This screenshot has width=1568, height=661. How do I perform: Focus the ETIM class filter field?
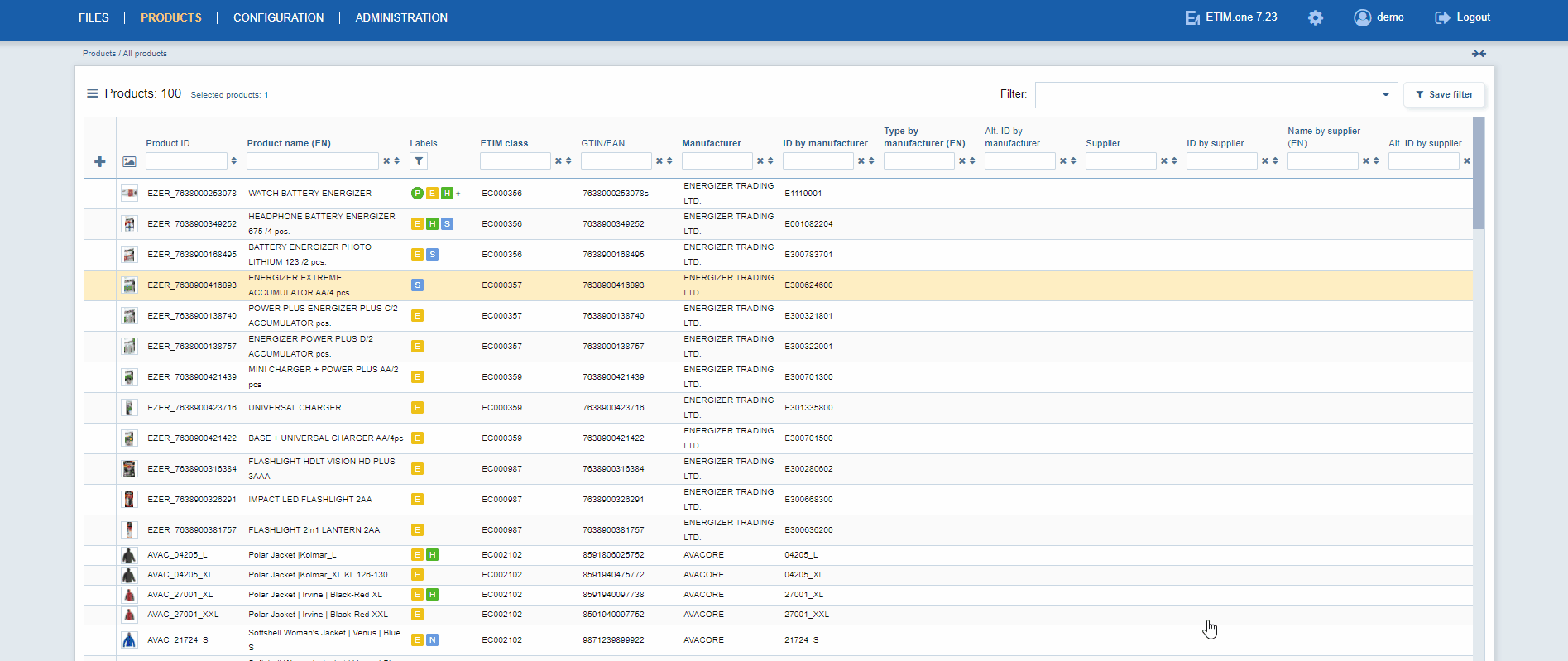coord(515,161)
